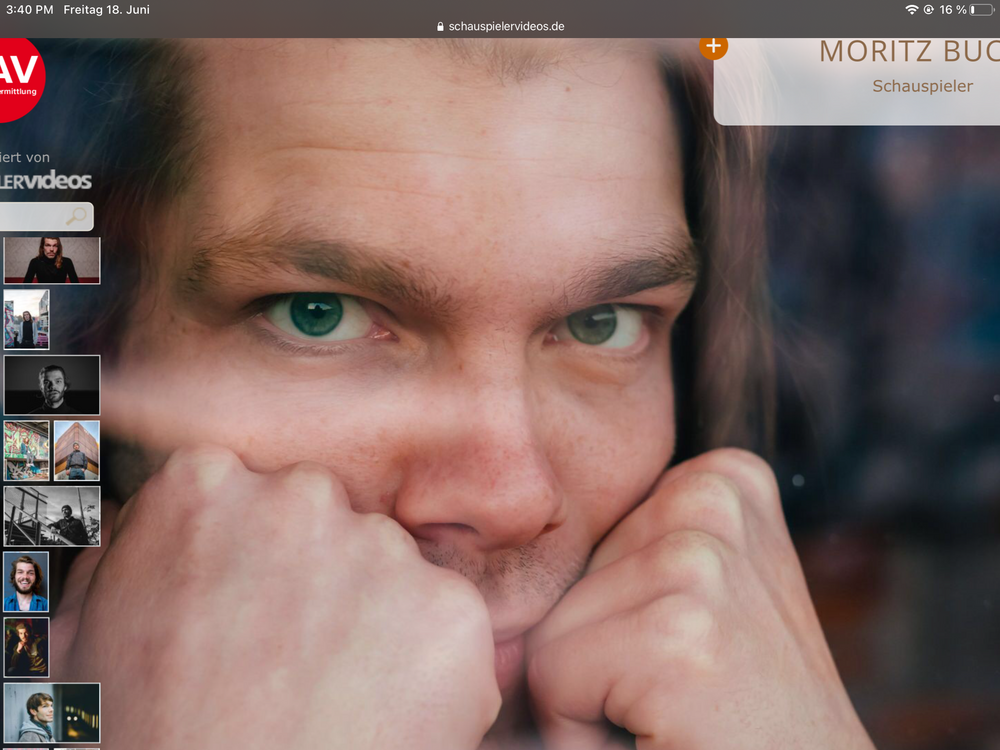The width and height of the screenshot is (1000, 750).
Task: Open thumbnail of man on graffiti street
Action: click(26, 319)
